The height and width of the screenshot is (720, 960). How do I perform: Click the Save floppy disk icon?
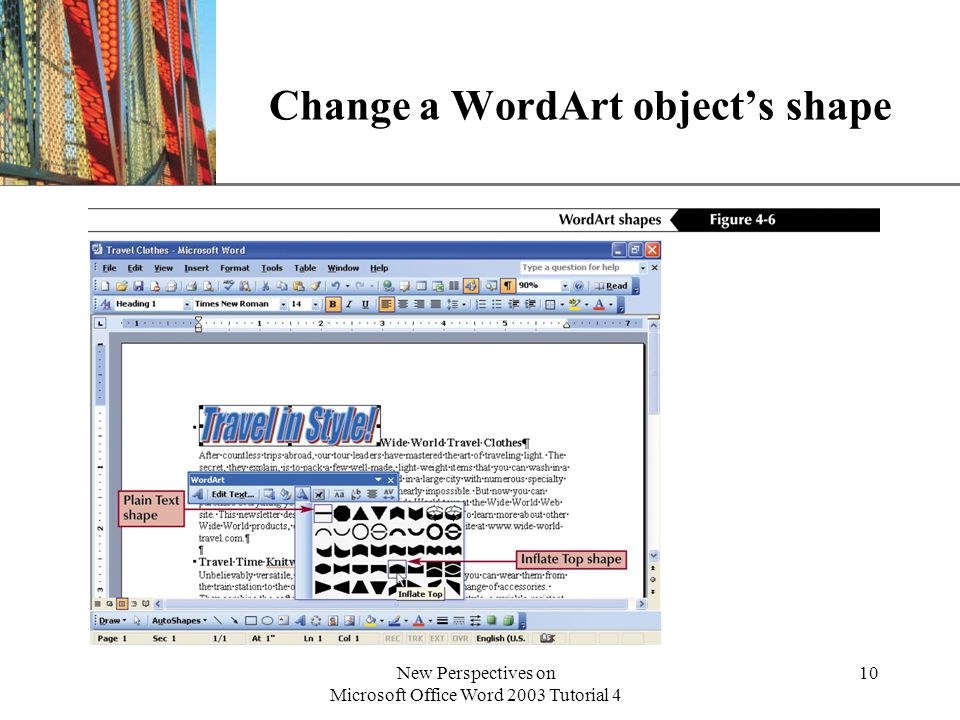[x=138, y=286]
